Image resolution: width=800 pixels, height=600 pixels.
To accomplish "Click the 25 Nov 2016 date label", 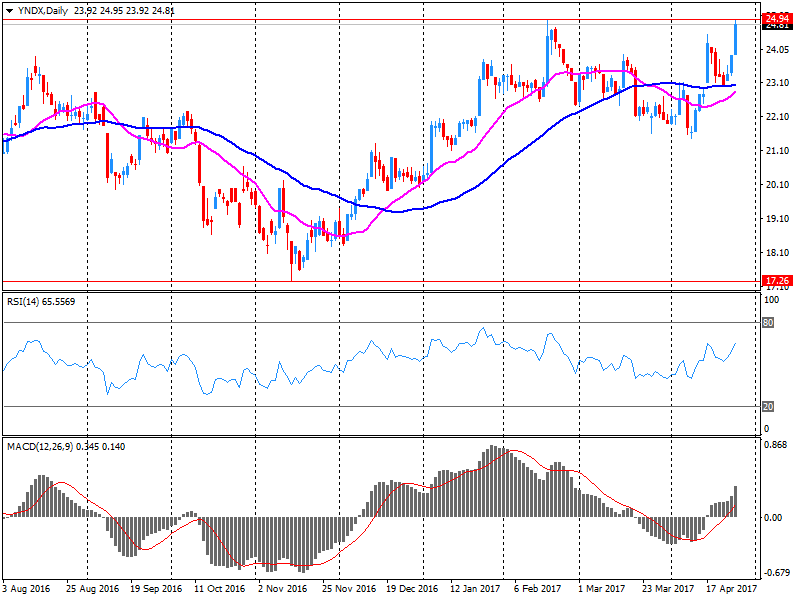I will point(349,588).
